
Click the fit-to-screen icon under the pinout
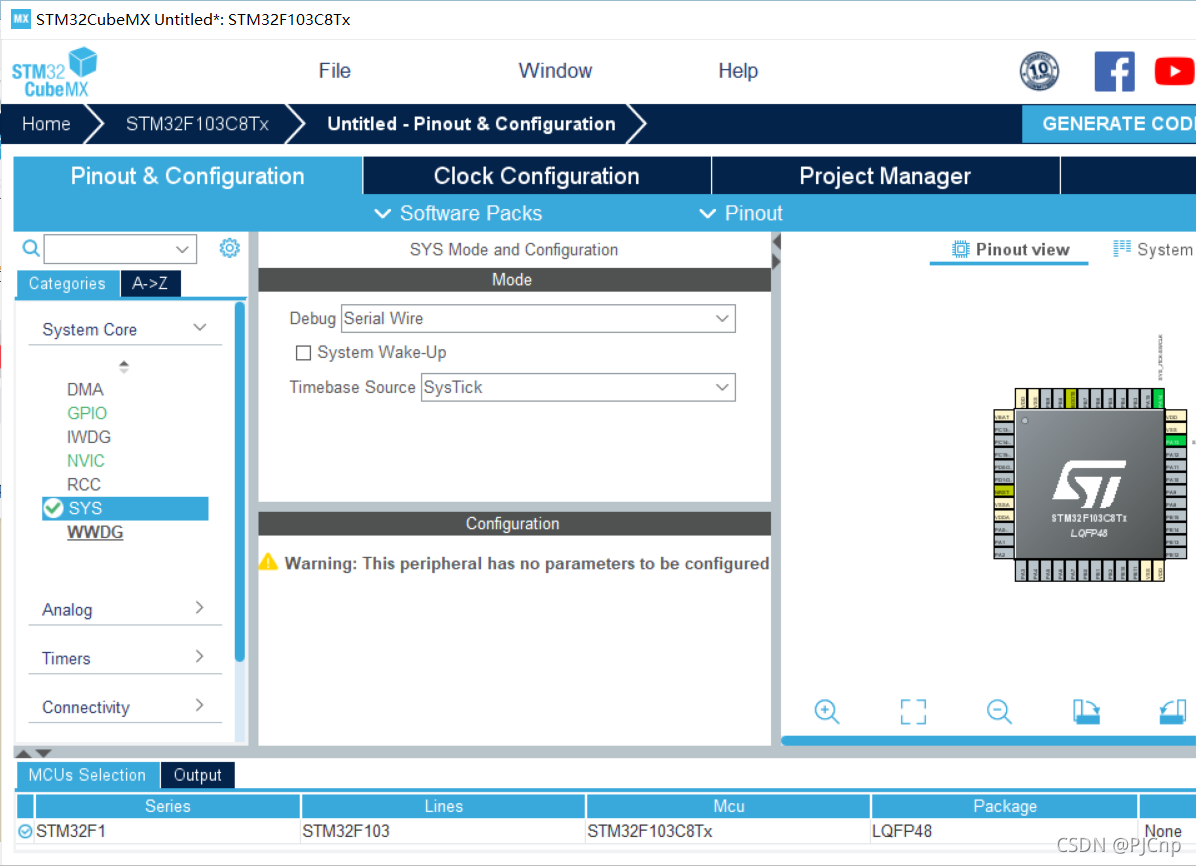tap(913, 711)
